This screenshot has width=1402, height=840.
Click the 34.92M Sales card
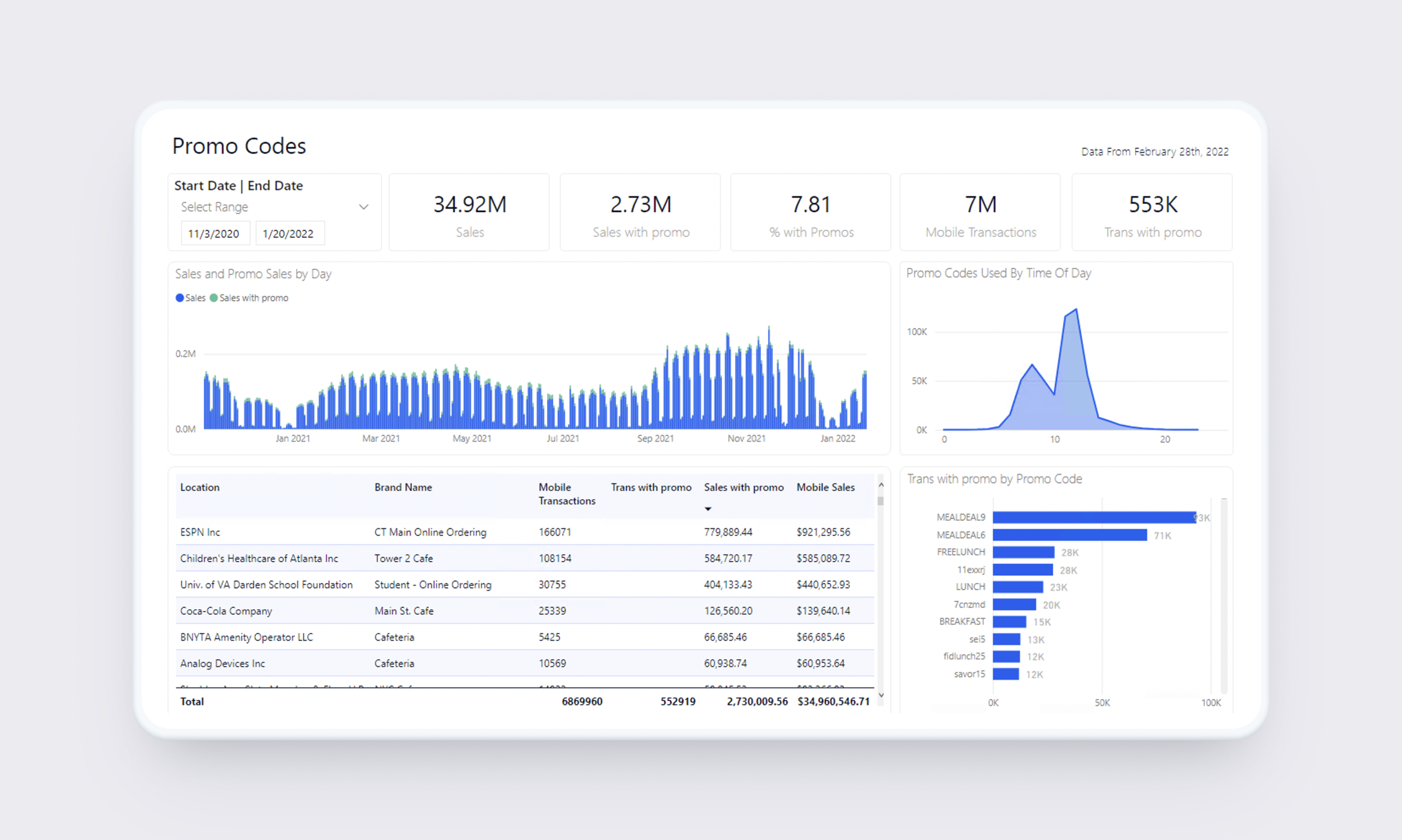coord(469,213)
